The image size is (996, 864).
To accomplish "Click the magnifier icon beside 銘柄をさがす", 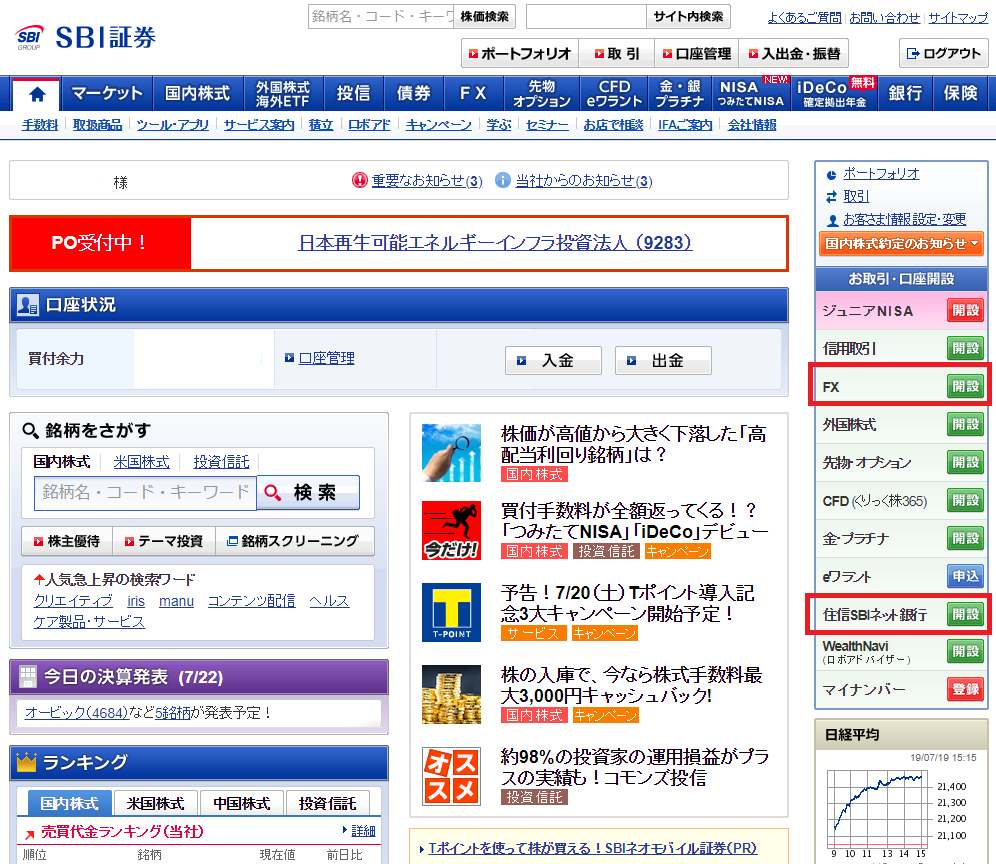I will tap(30, 431).
